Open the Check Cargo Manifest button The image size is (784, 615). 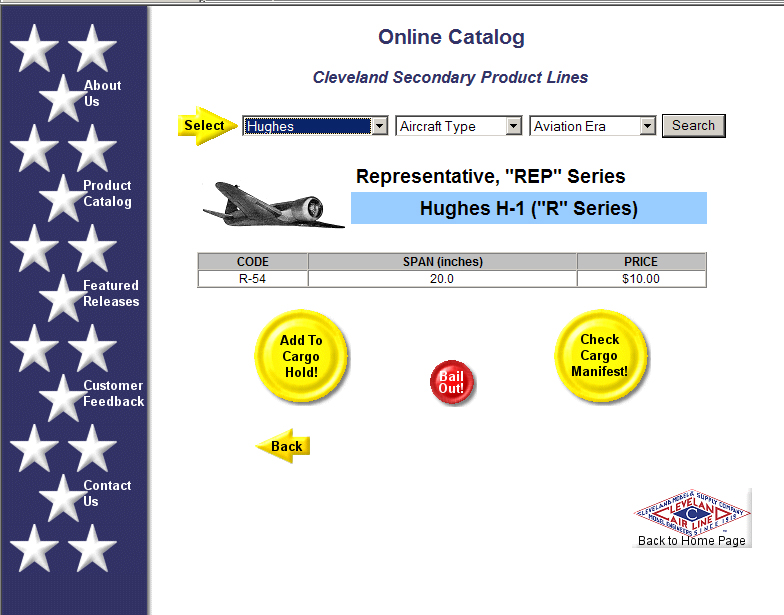600,356
